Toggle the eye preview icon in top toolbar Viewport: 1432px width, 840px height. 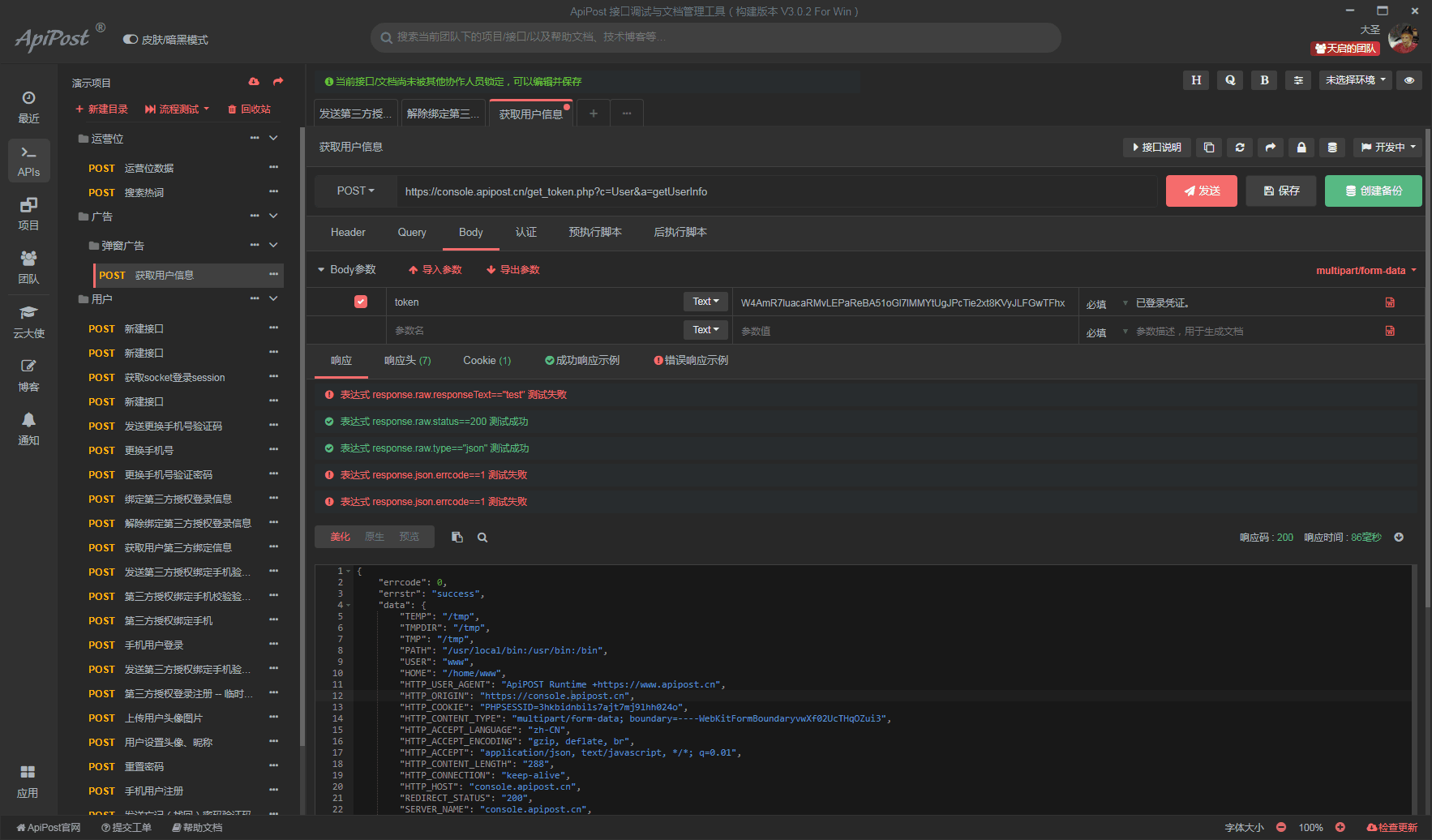point(1409,80)
